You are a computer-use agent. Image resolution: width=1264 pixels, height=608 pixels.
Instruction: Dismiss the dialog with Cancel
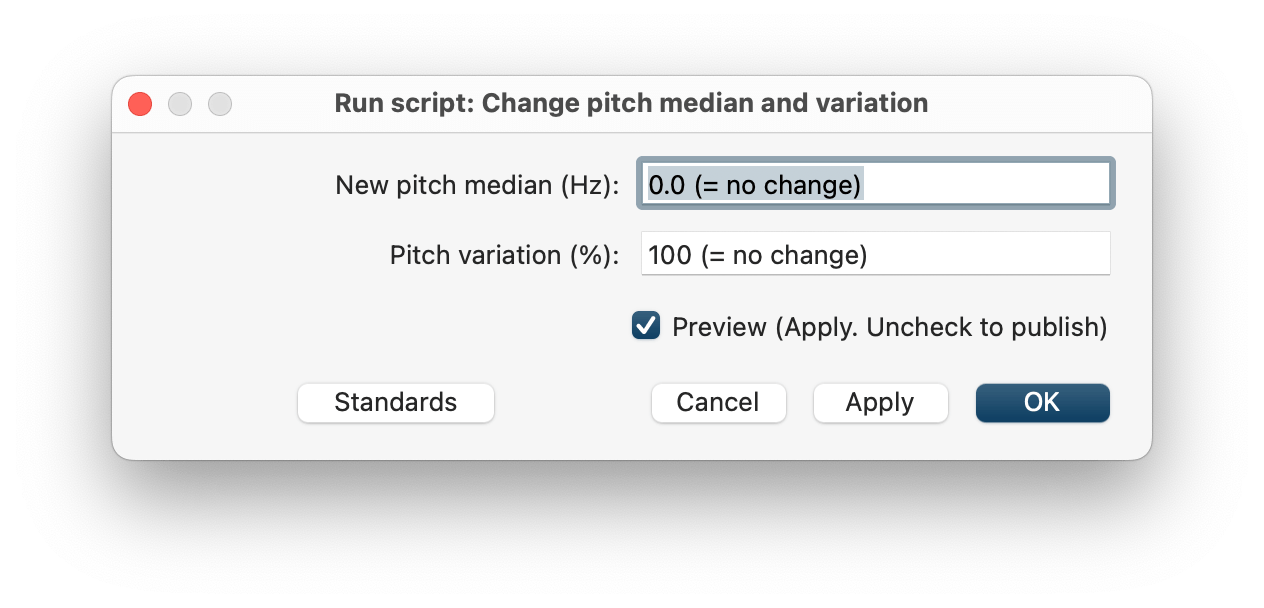(718, 402)
